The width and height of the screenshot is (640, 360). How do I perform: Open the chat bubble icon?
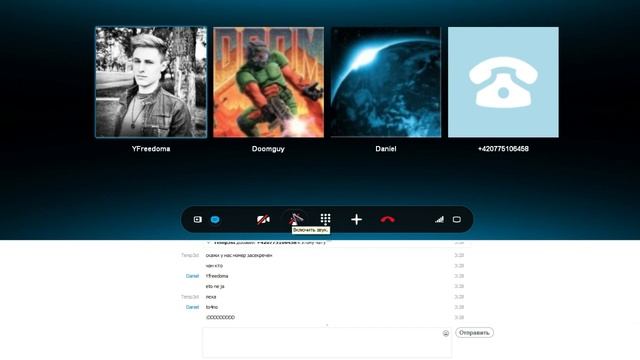[x=215, y=220]
